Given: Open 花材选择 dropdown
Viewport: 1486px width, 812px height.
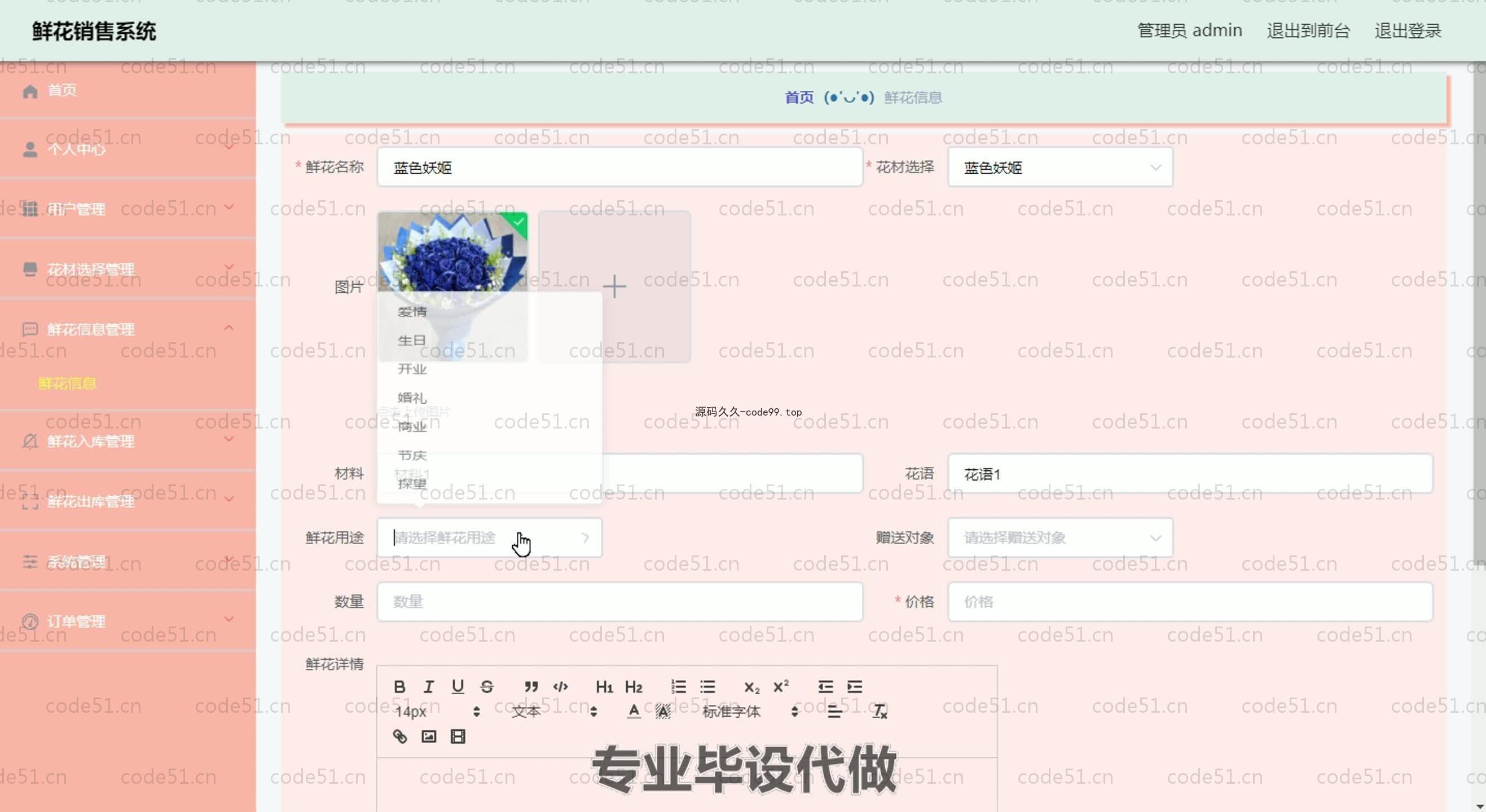Looking at the screenshot, I should coord(1060,167).
